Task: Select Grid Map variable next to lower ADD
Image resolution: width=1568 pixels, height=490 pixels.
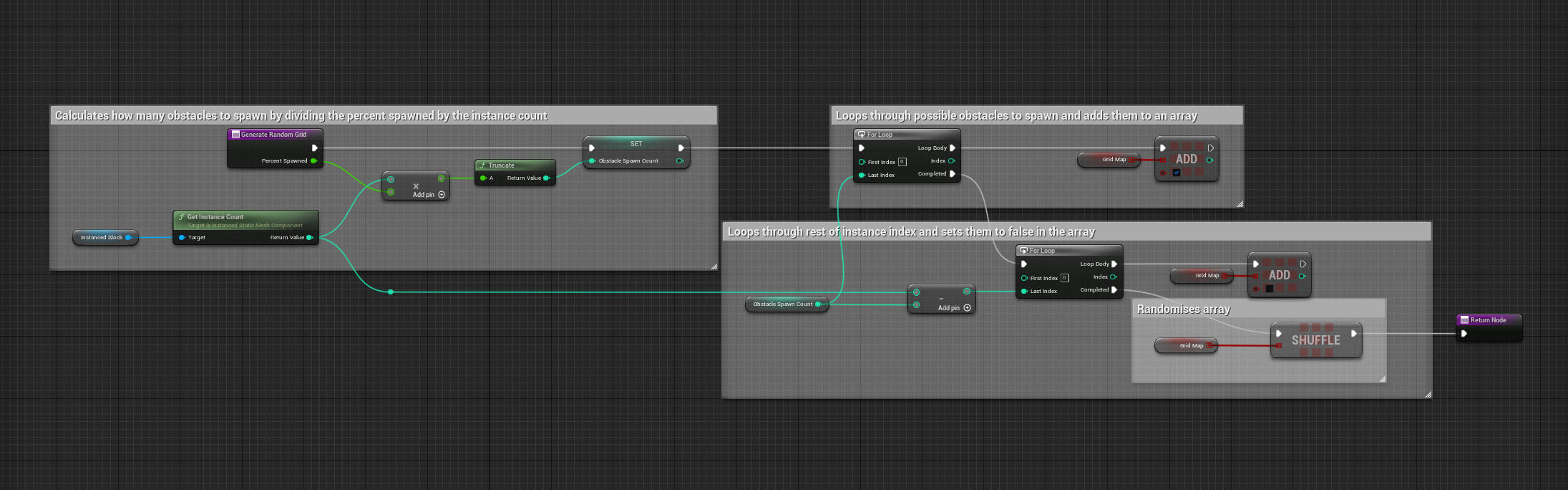Action: click(1202, 276)
